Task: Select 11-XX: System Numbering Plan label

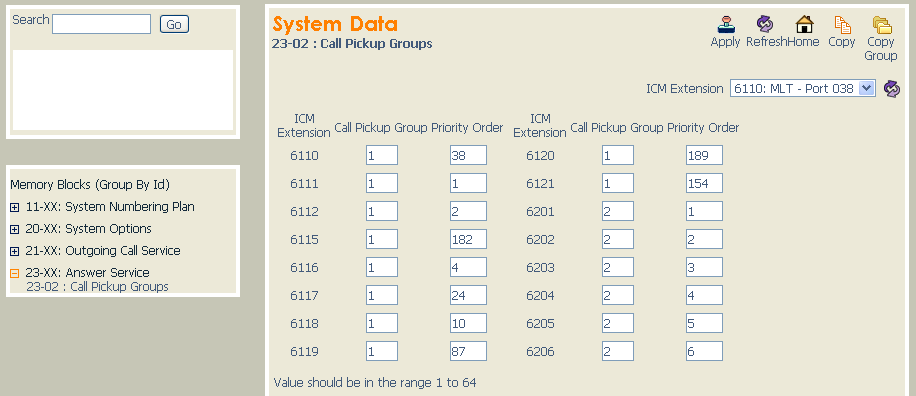Action: coord(110,207)
